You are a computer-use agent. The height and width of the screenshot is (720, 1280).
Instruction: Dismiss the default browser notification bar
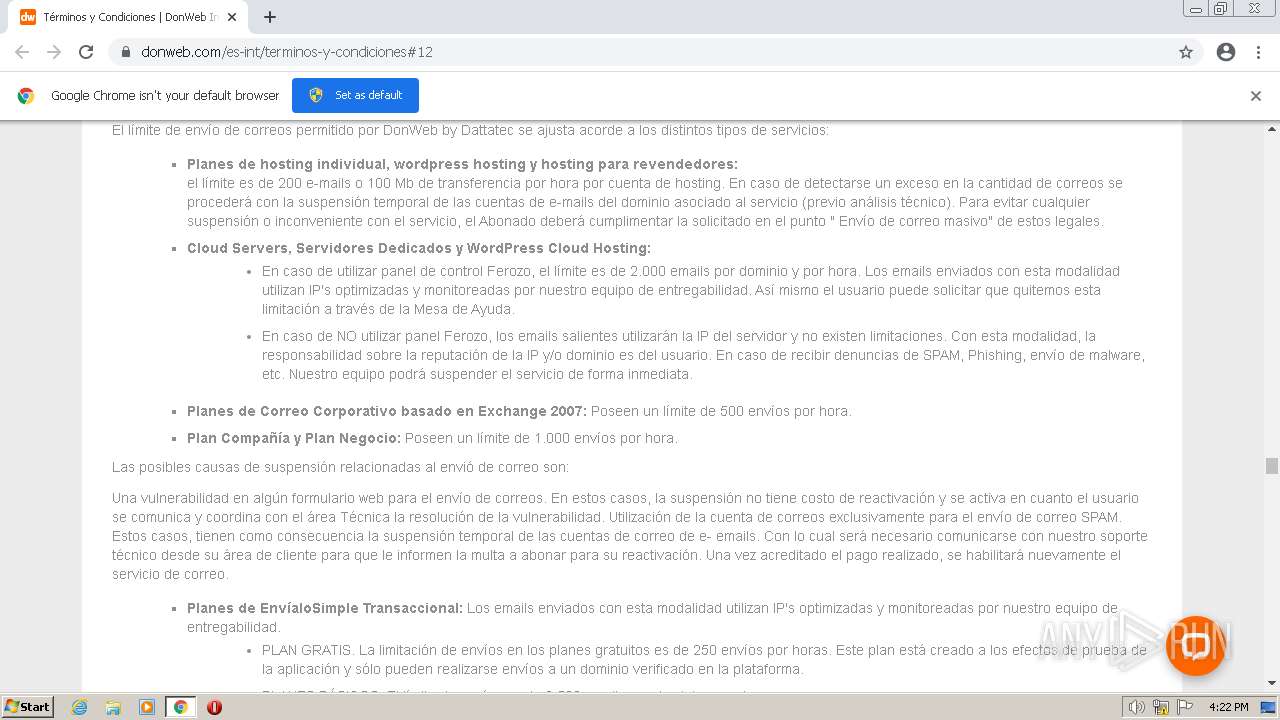[1256, 96]
